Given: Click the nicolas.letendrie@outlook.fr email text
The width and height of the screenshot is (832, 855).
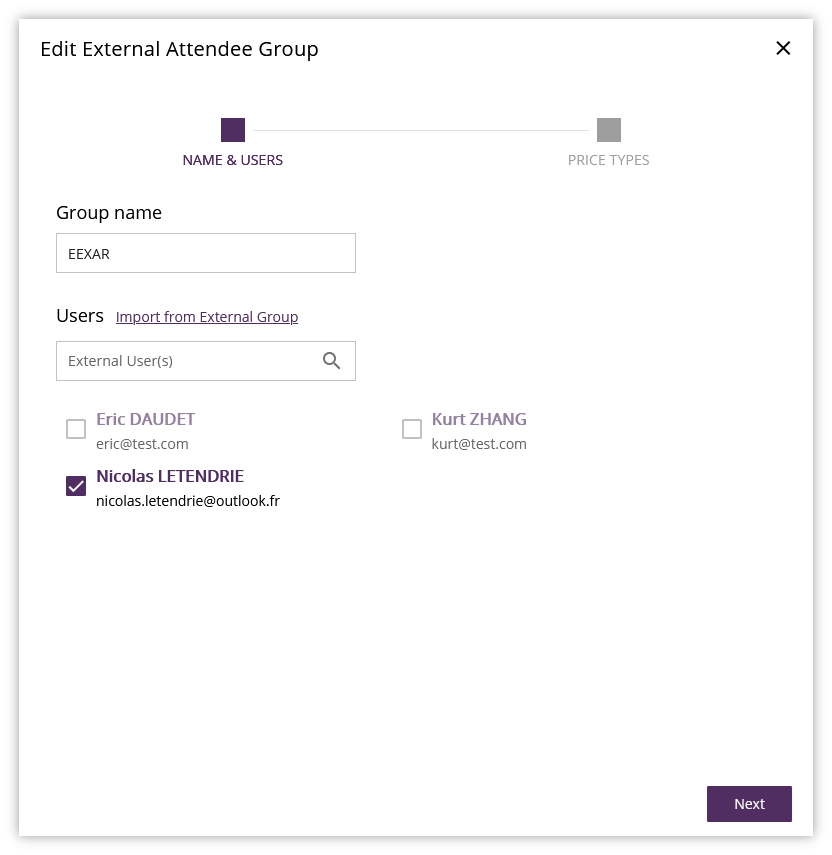Looking at the screenshot, I should (188, 501).
